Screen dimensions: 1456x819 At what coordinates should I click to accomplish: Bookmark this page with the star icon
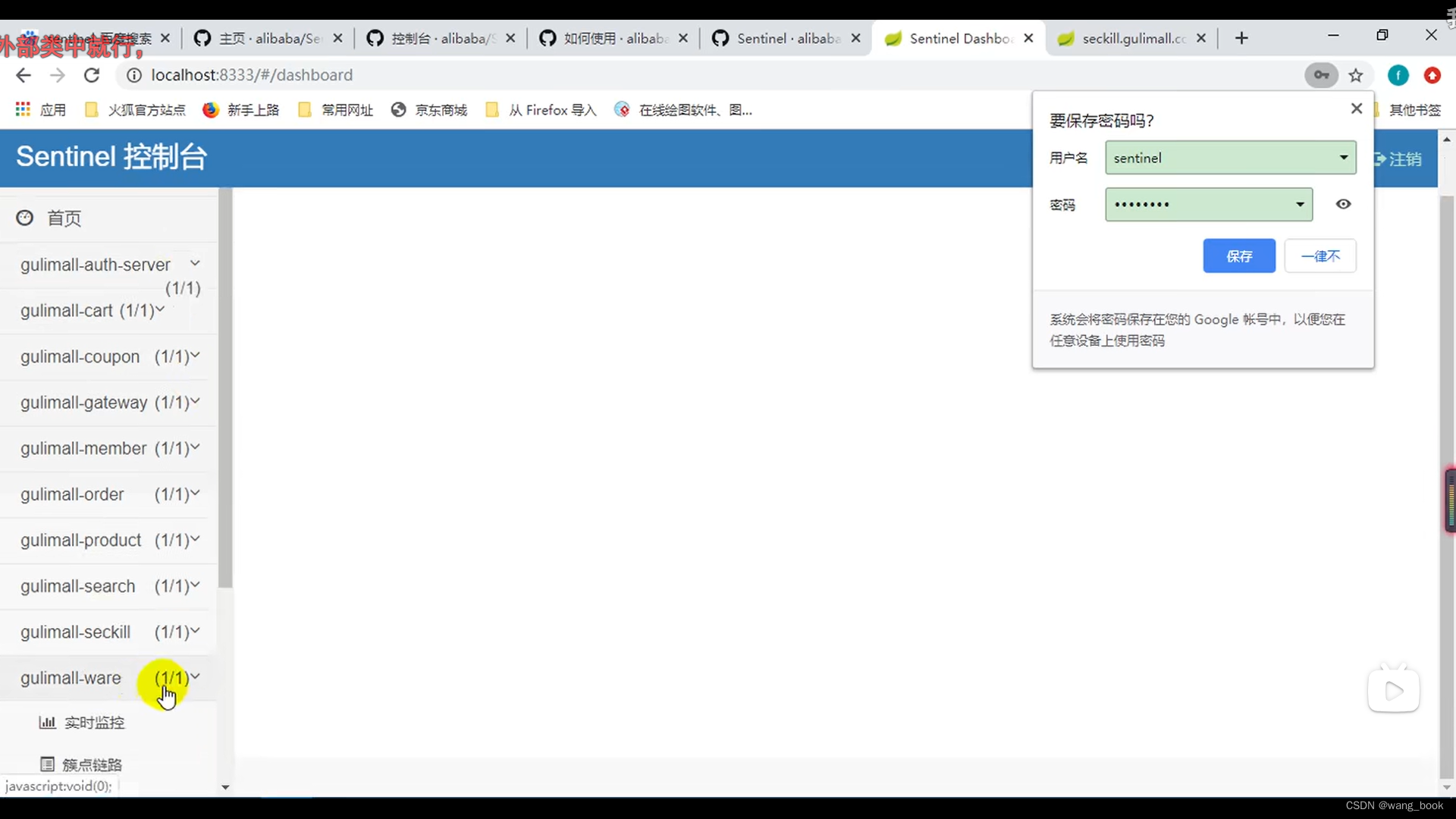(1356, 75)
